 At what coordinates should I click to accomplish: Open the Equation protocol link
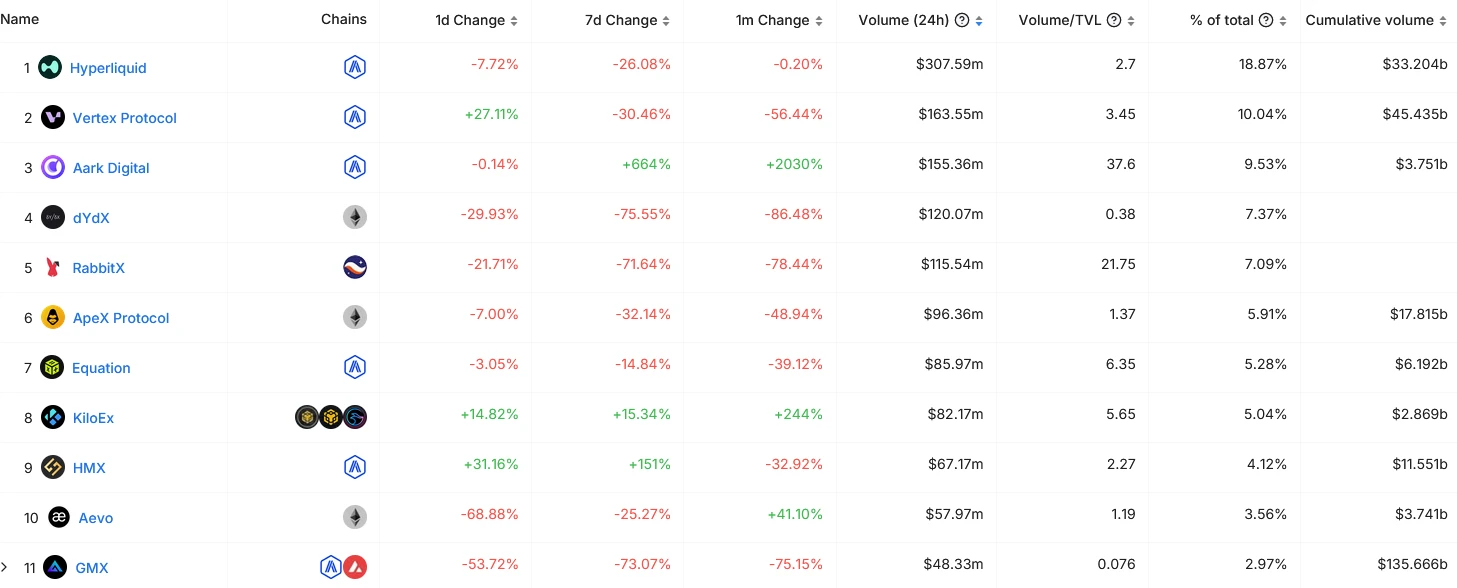click(x=101, y=368)
